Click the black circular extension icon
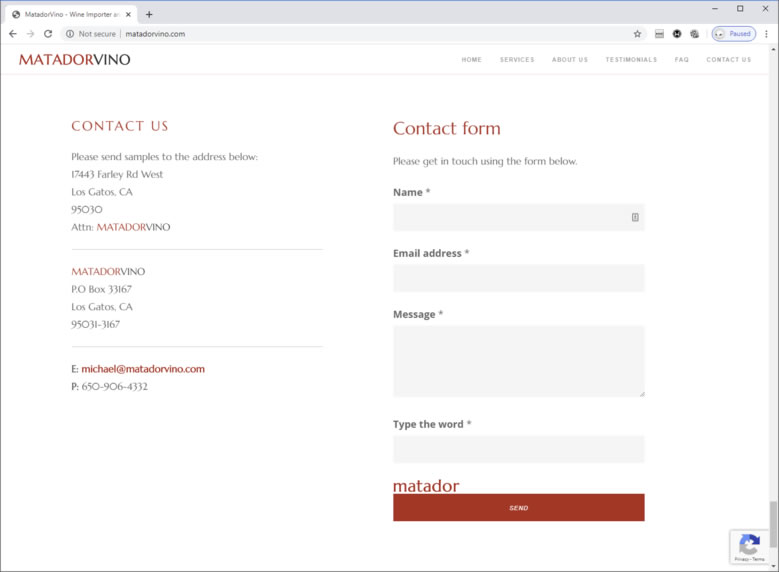The height and width of the screenshot is (572, 779). click(x=677, y=33)
